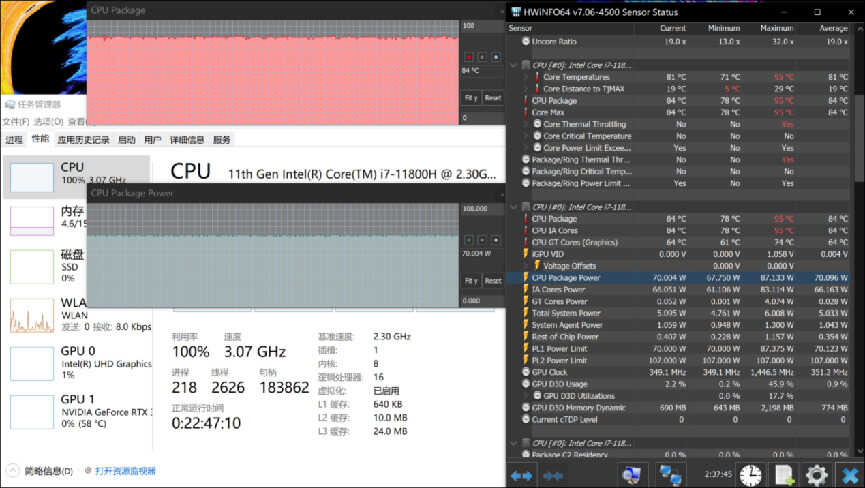Click the first small button in CPU Package Power graph
Image resolution: width=865 pixels, height=488 pixels.
click(x=468, y=240)
